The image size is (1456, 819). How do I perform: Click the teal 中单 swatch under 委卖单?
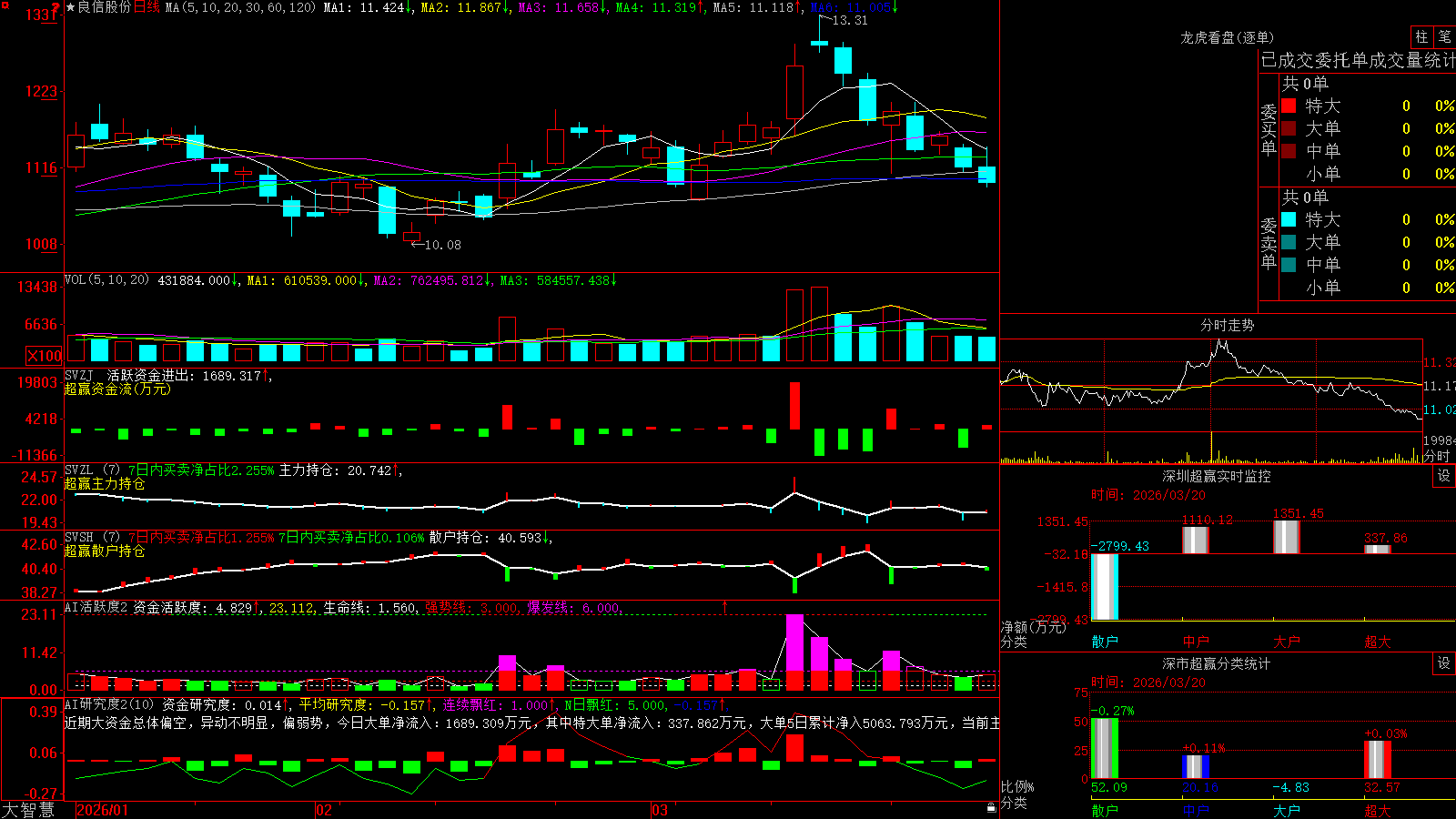coord(1289,265)
